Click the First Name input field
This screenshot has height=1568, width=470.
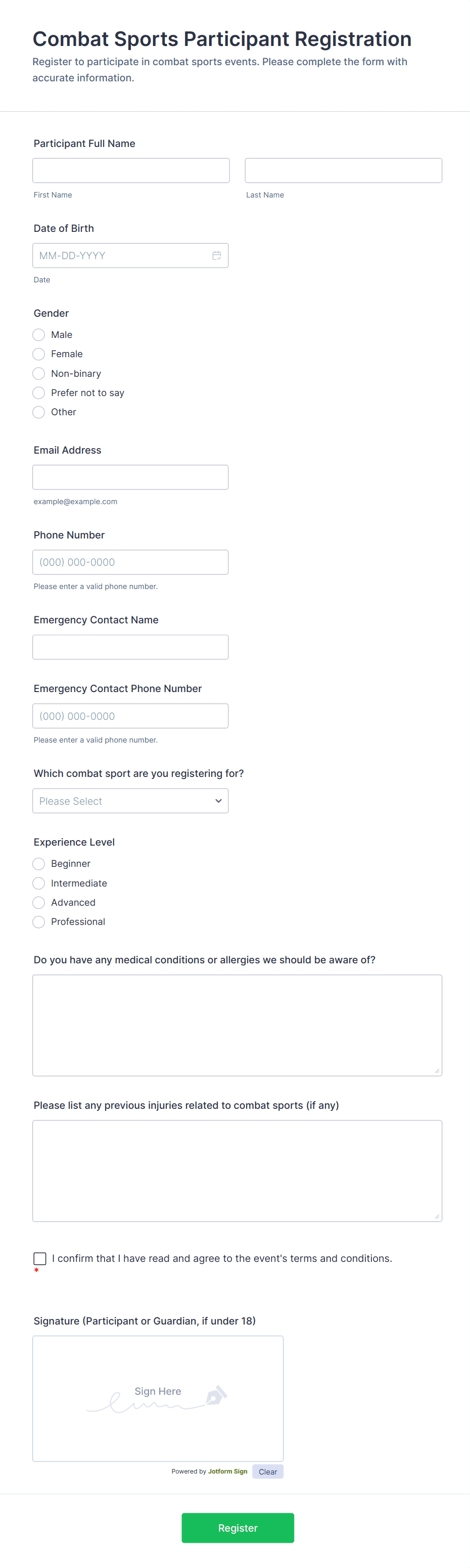[x=131, y=170]
